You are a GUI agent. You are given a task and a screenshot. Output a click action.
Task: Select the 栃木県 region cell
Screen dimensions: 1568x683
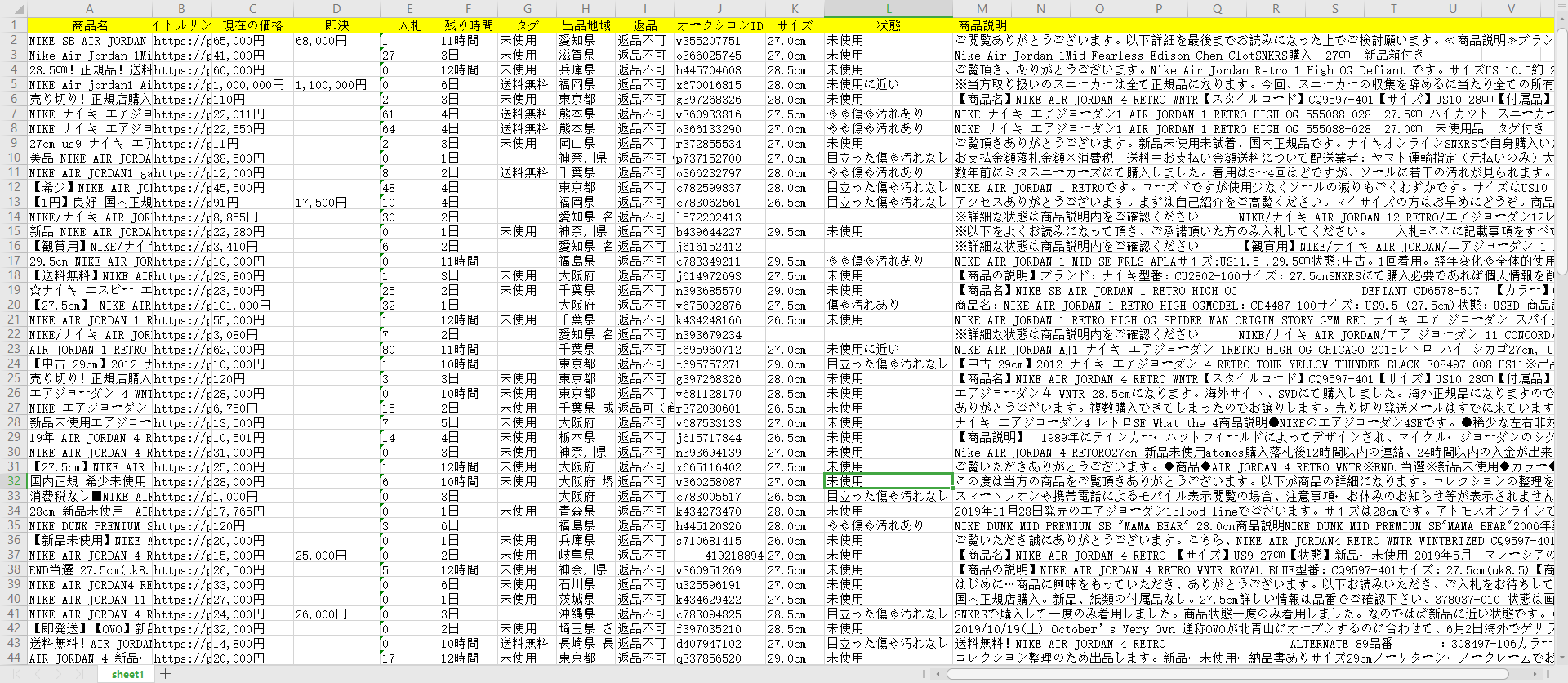point(586,437)
